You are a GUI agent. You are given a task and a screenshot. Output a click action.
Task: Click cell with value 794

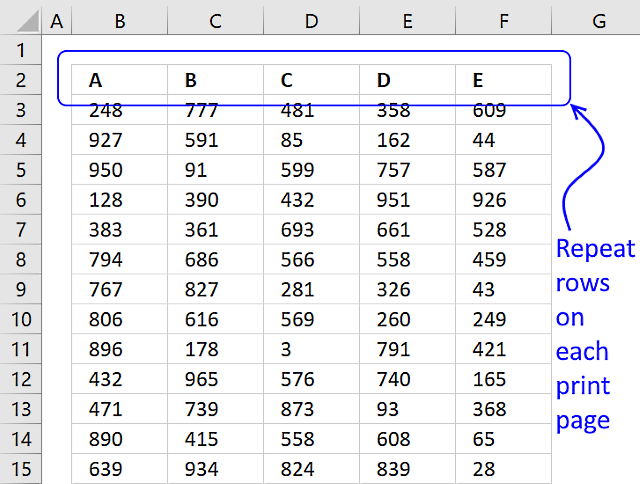click(120, 259)
